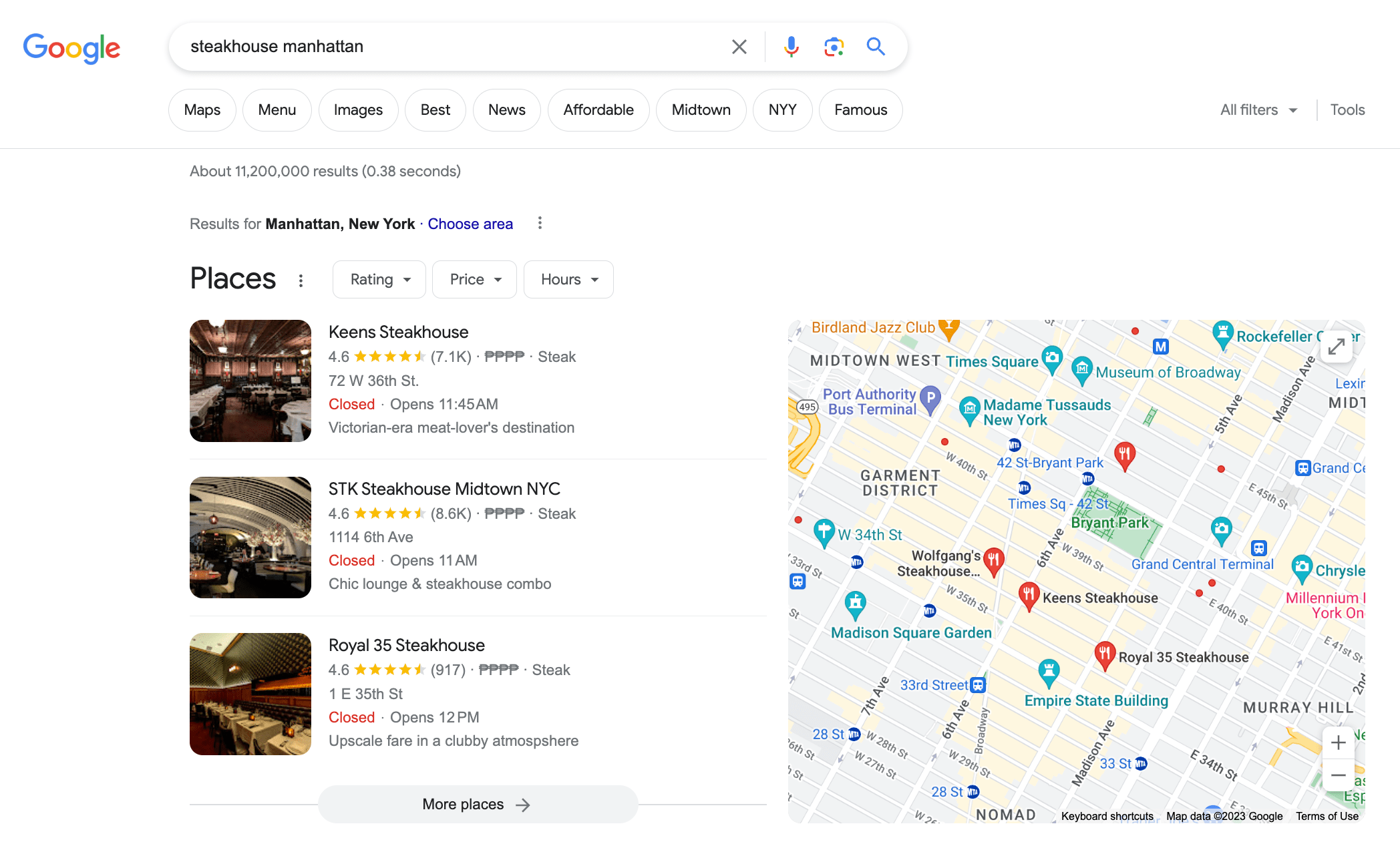Viewport: 1400px width, 844px height.
Task: Select the Museum of Broadway marker
Action: coord(1082,371)
